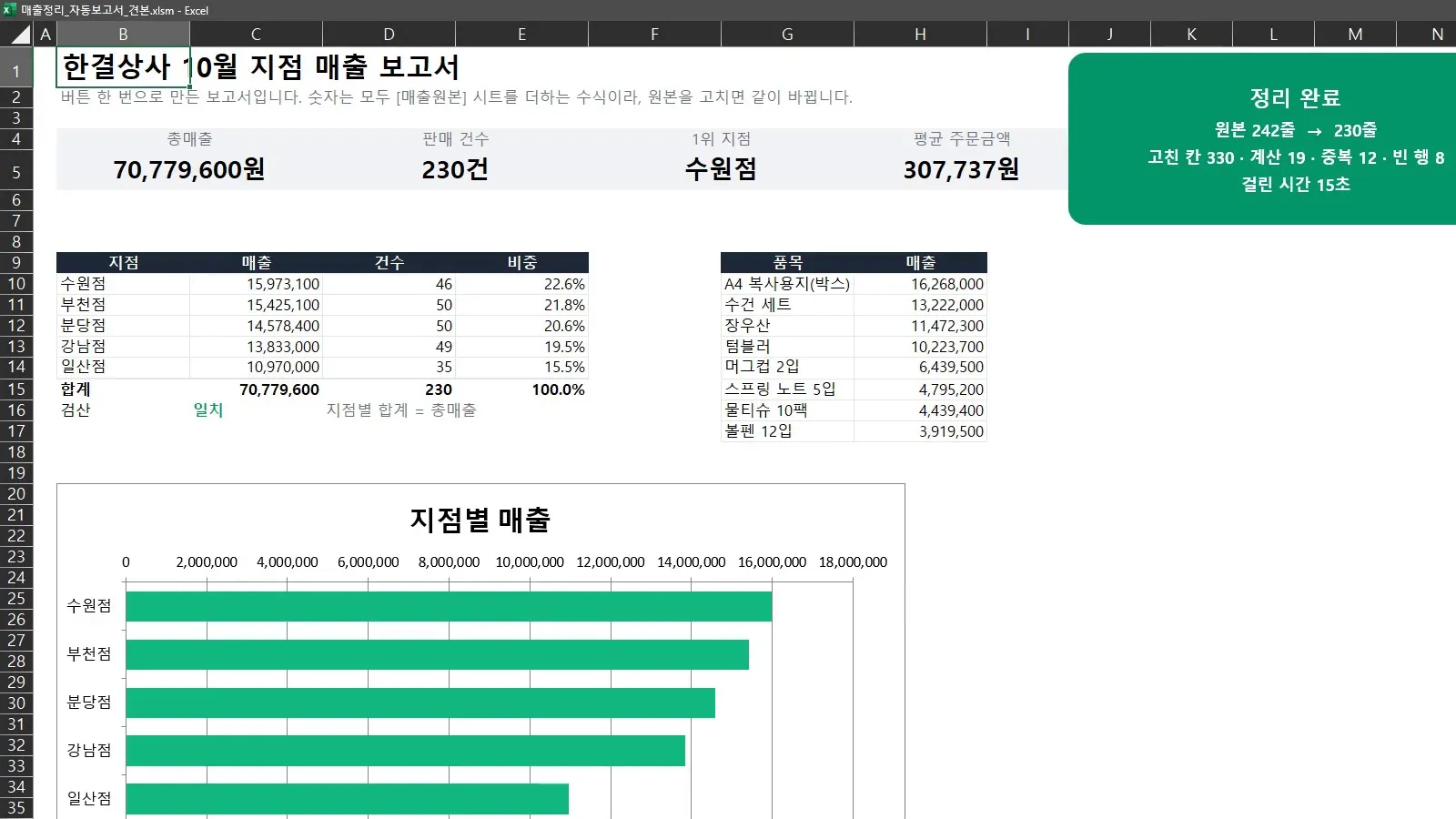Select column J header
The width and height of the screenshot is (1456, 819).
[1109, 35]
